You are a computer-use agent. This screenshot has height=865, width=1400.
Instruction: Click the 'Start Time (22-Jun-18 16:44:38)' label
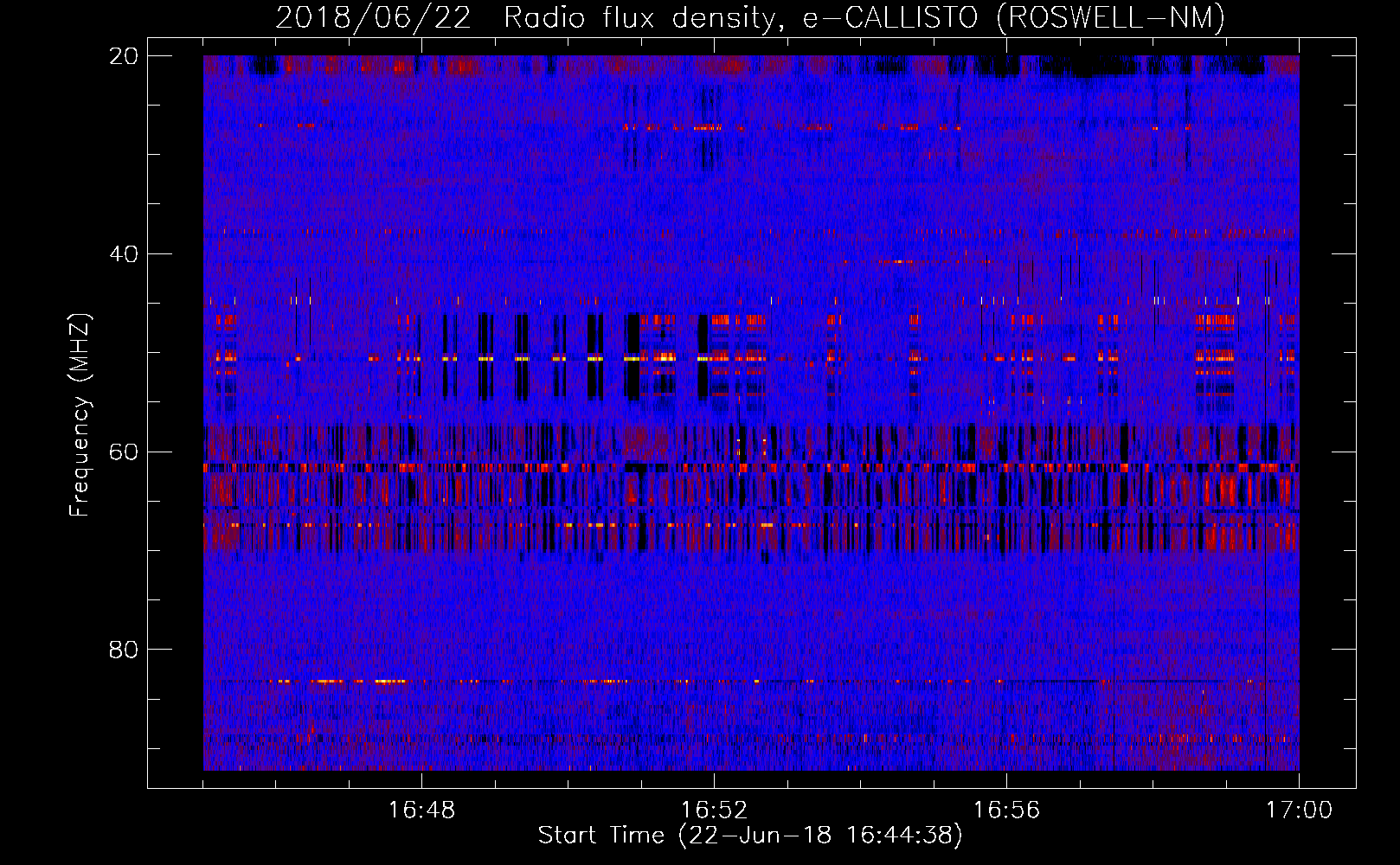pyautogui.click(x=750, y=836)
